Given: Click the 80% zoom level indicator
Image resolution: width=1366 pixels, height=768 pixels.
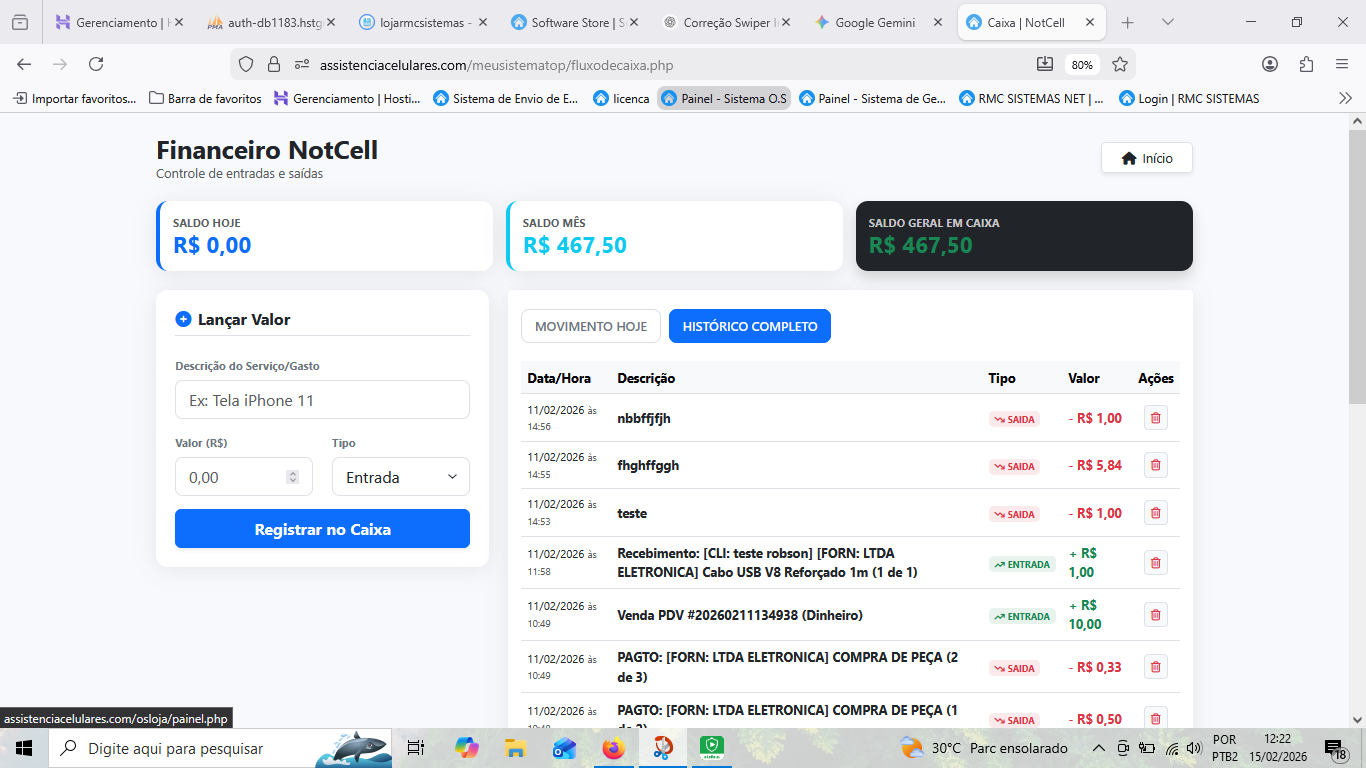Looking at the screenshot, I should pyautogui.click(x=1082, y=65).
